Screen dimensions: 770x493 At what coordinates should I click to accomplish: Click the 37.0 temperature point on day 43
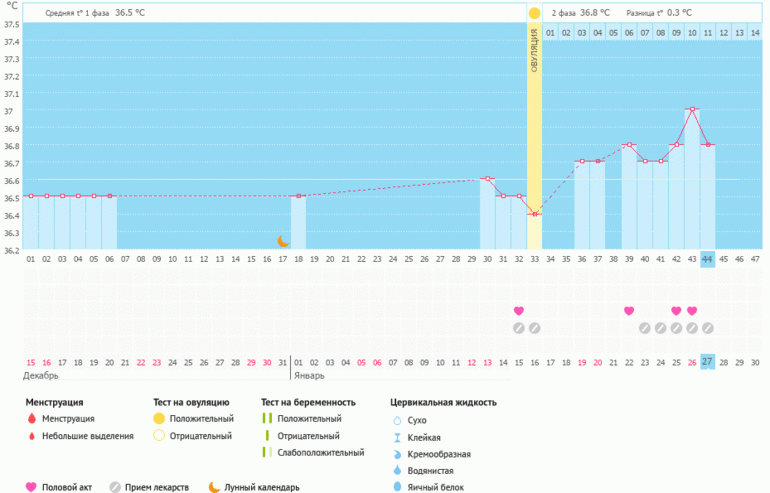point(692,109)
